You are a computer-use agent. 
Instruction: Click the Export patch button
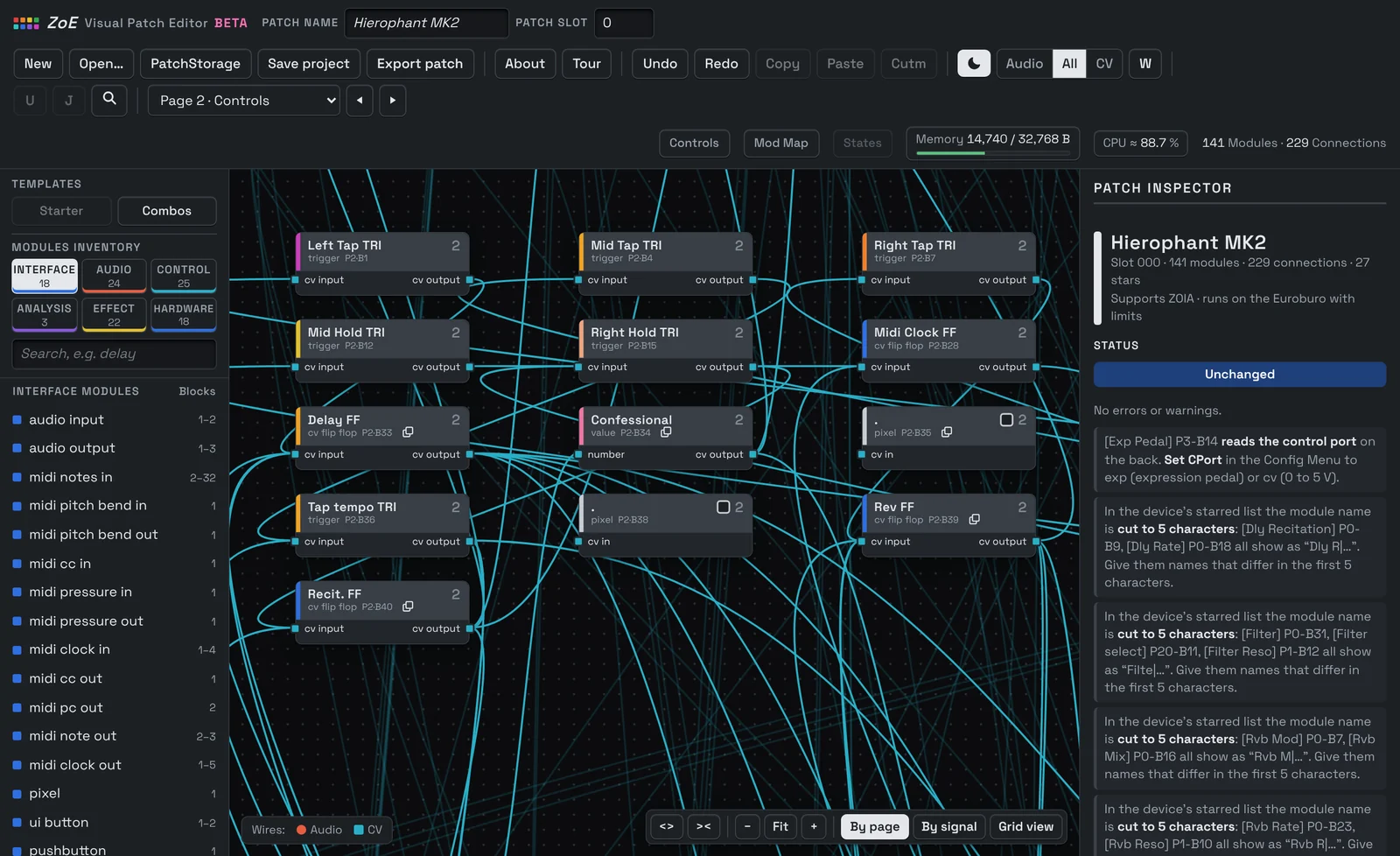tap(420, 63)
